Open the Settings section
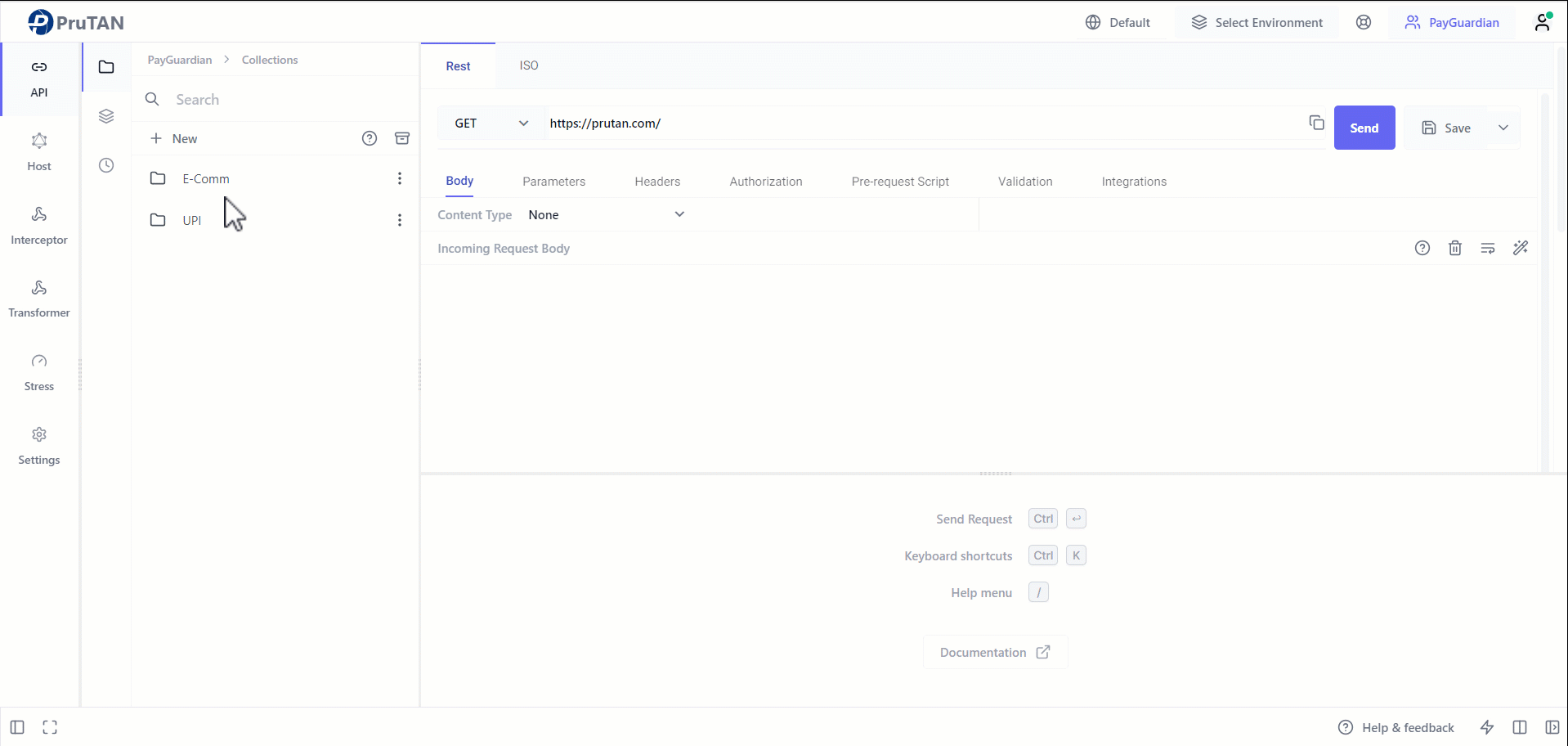The image size is (1568, 746). 39,447
